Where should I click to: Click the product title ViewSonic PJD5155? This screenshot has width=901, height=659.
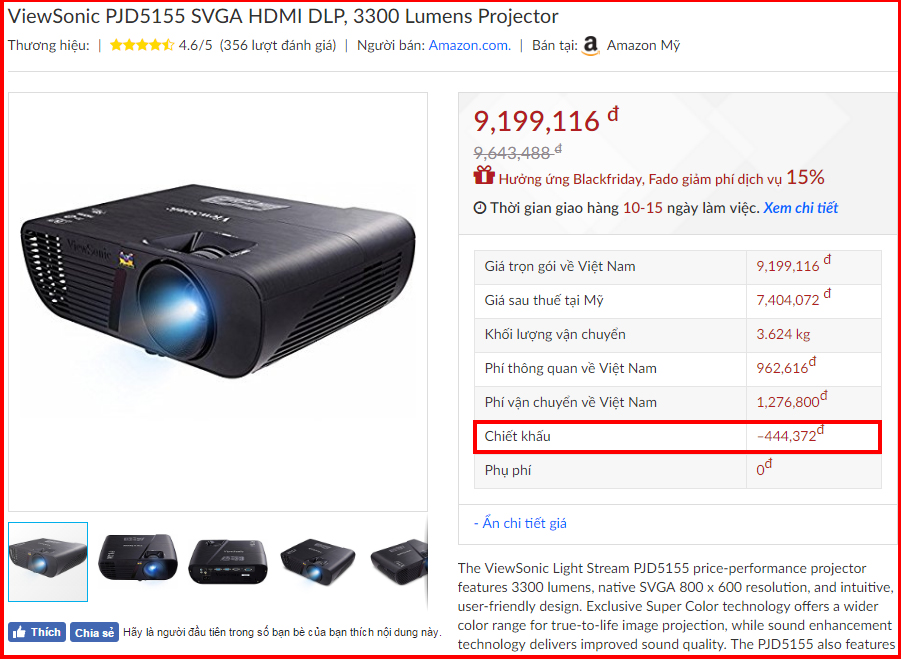point(283,16)
